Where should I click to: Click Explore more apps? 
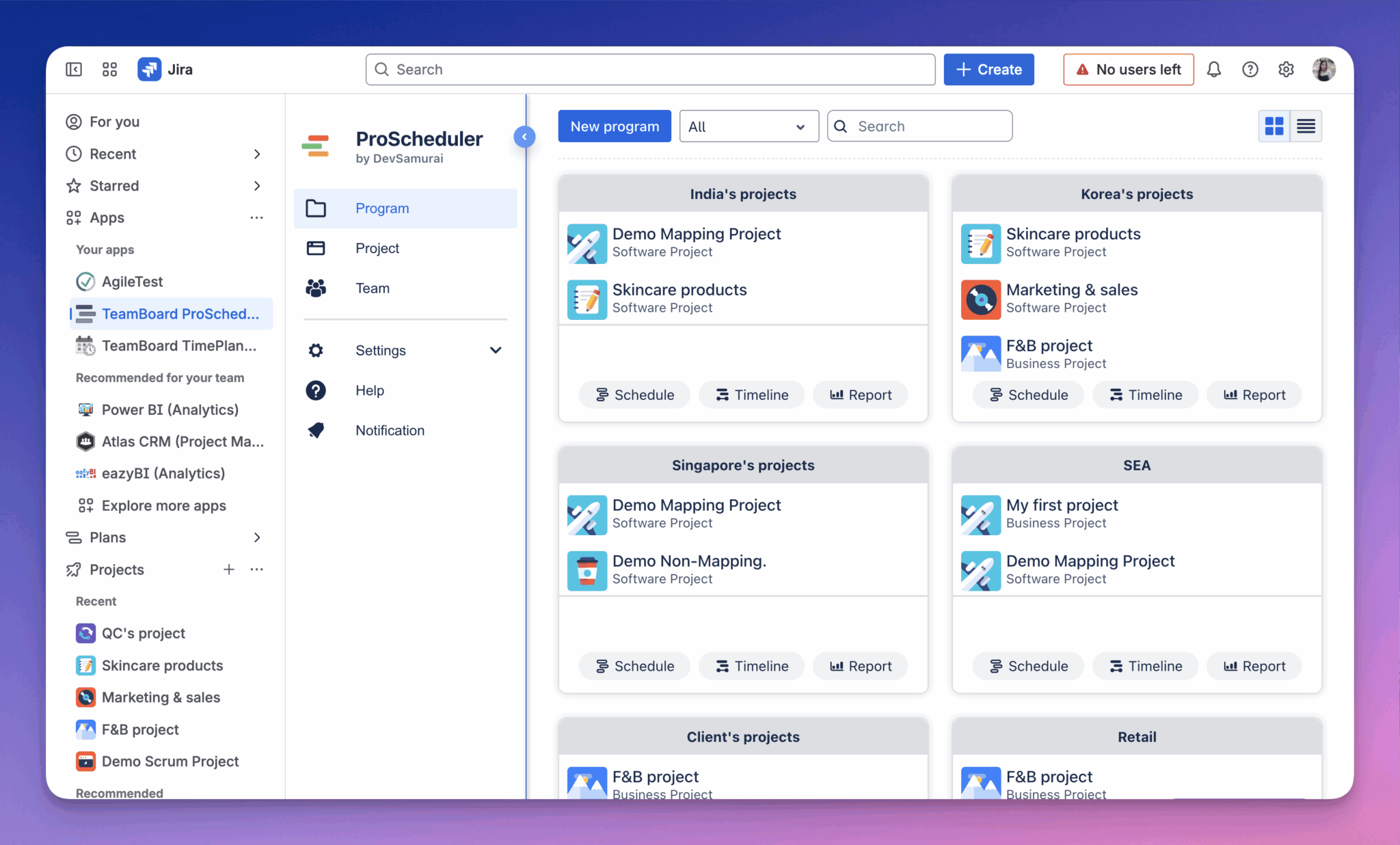pyautogui.click(x=171, y=505)
